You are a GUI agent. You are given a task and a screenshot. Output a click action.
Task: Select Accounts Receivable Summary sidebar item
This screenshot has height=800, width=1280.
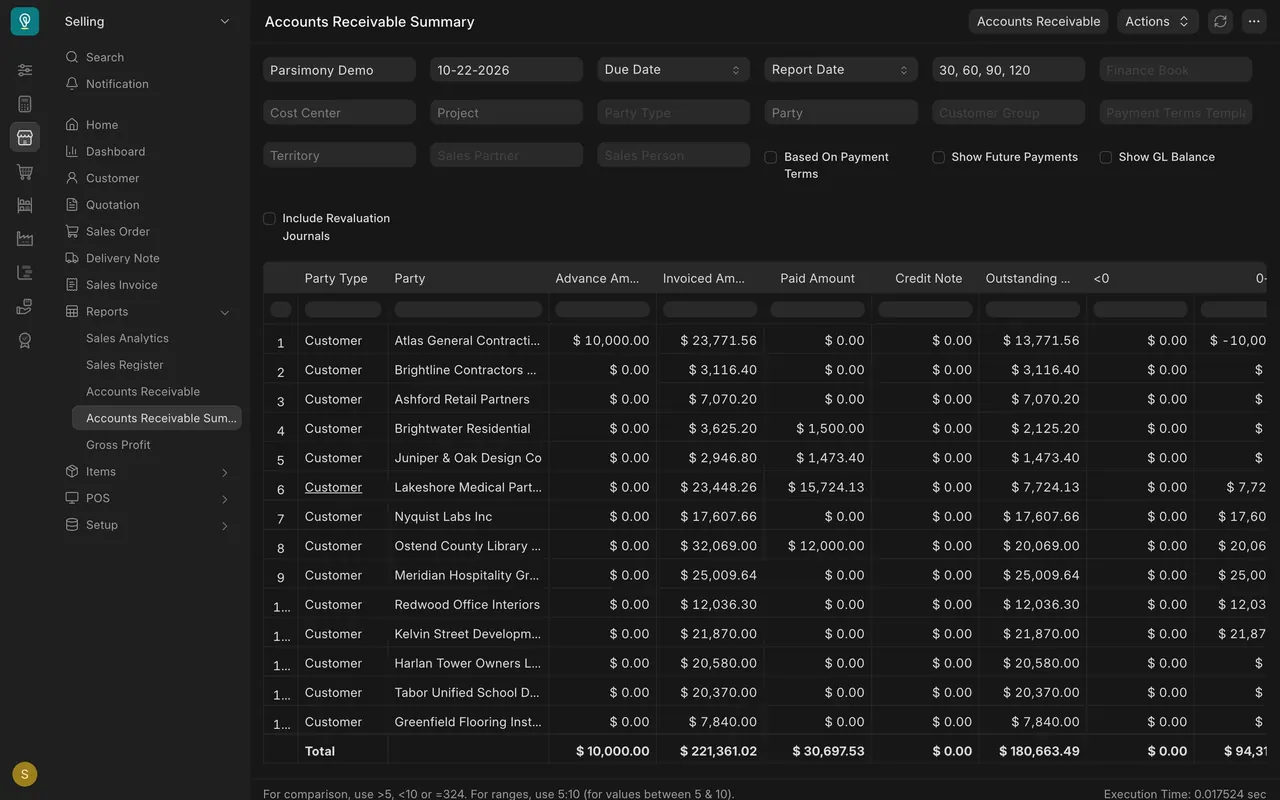coord(157,418)
